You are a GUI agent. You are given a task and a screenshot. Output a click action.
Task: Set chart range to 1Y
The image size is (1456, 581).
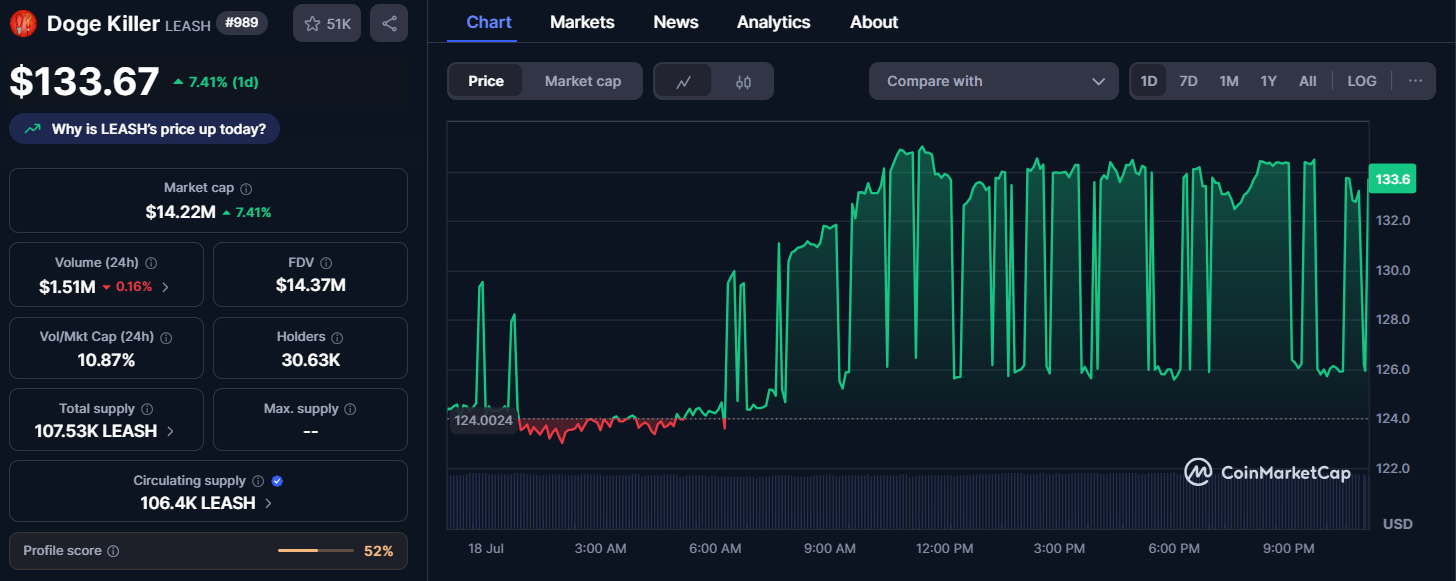point(1268,81)
